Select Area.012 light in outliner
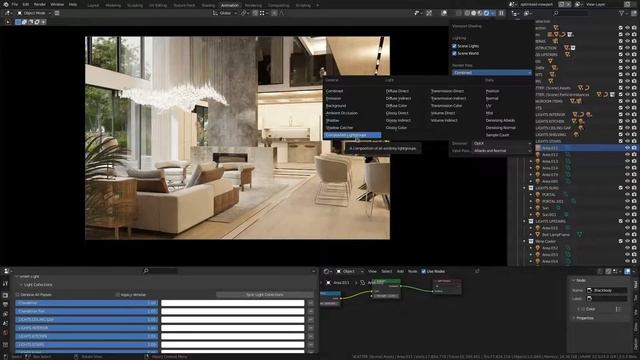 (549, 155)
